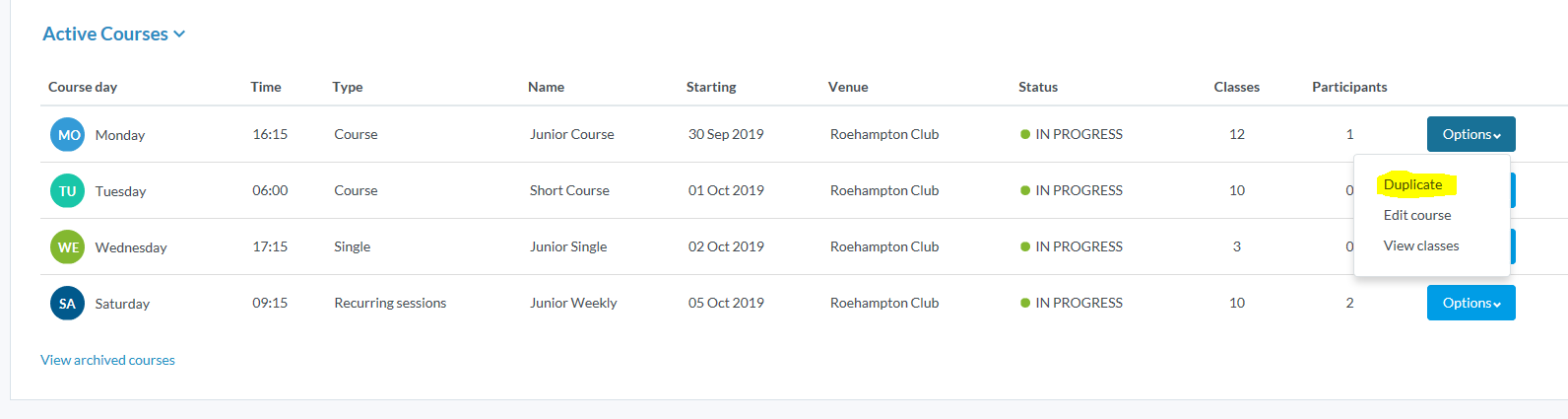Viewport: 1568px width, 419px height.
Task: Open Options dropdown for Saturday Junior Weekly
Action: tap(1470, 303)
